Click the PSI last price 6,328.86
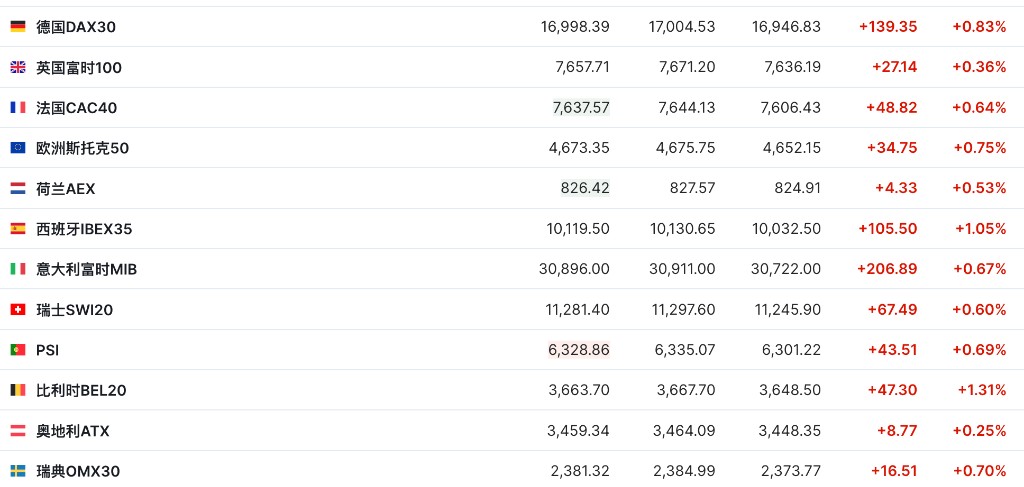The height and width of the screenshot is (487, 1024). (x=579, y=350)
